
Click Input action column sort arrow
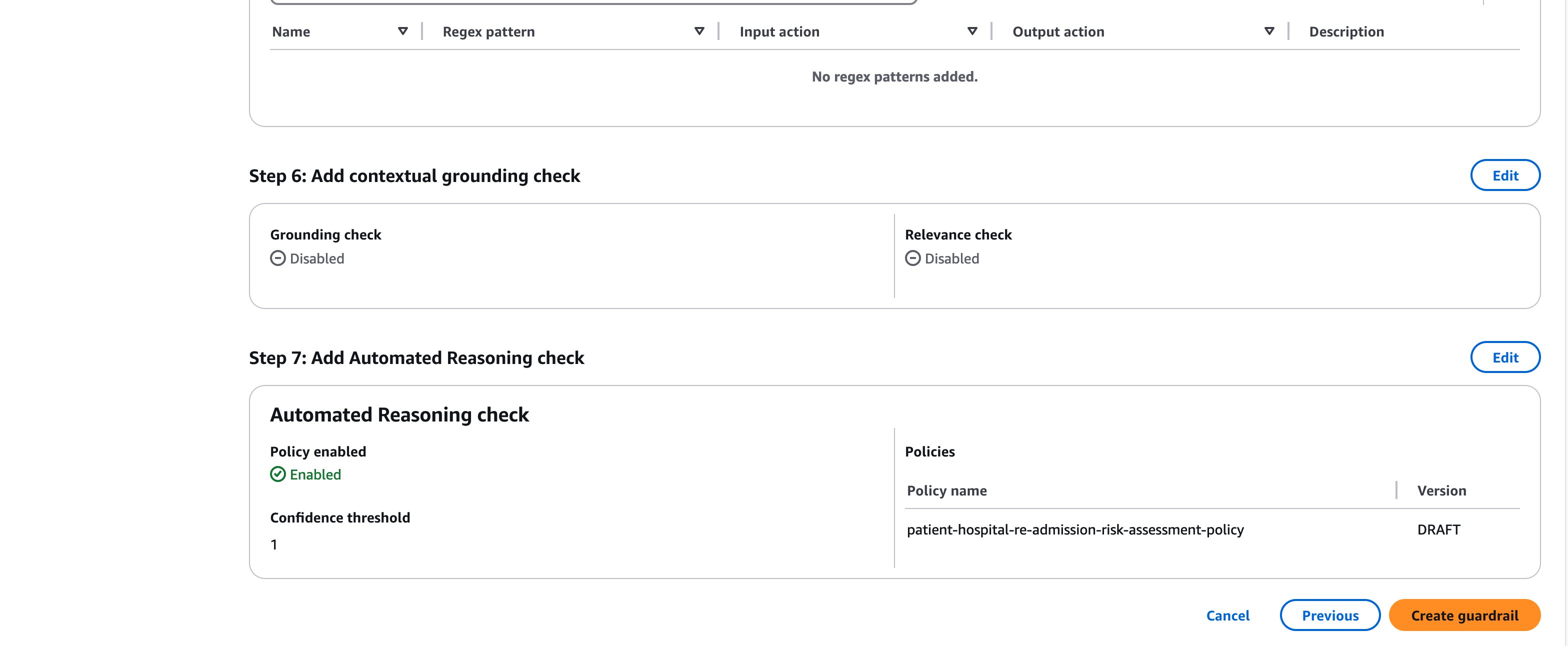pyautogui.click(x=972, y=31)
